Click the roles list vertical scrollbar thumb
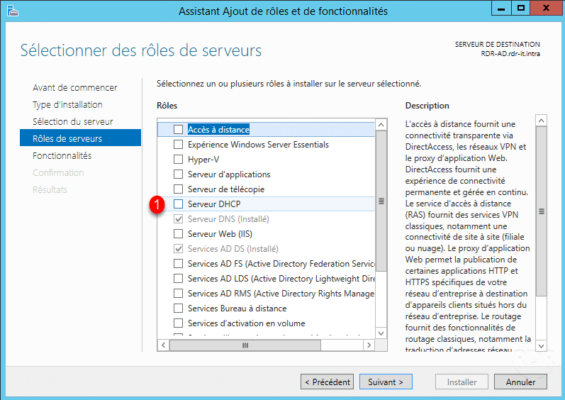The height and width of the screenshot is (400, 565). point(381,201)
